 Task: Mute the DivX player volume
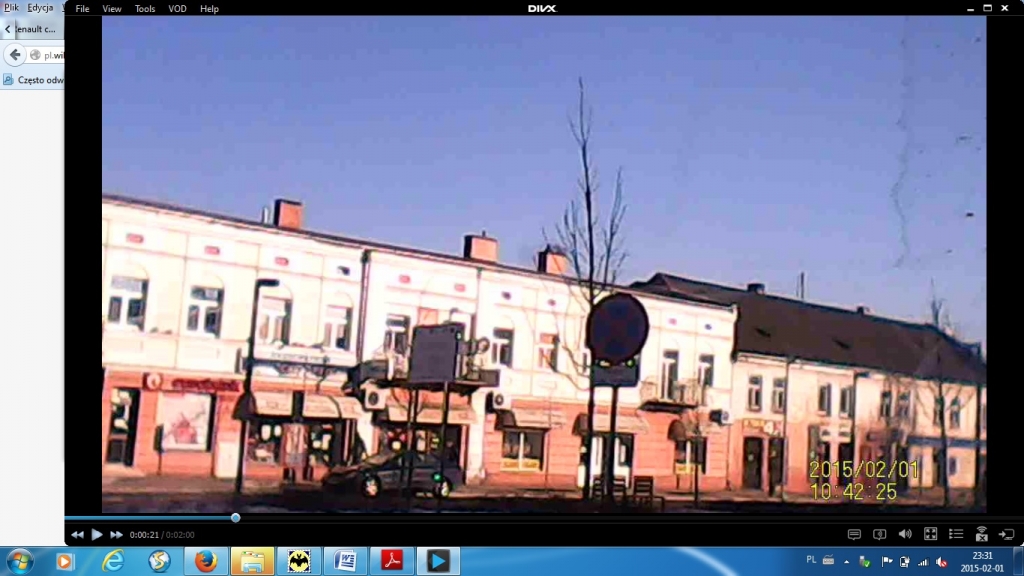coord(905,535)
